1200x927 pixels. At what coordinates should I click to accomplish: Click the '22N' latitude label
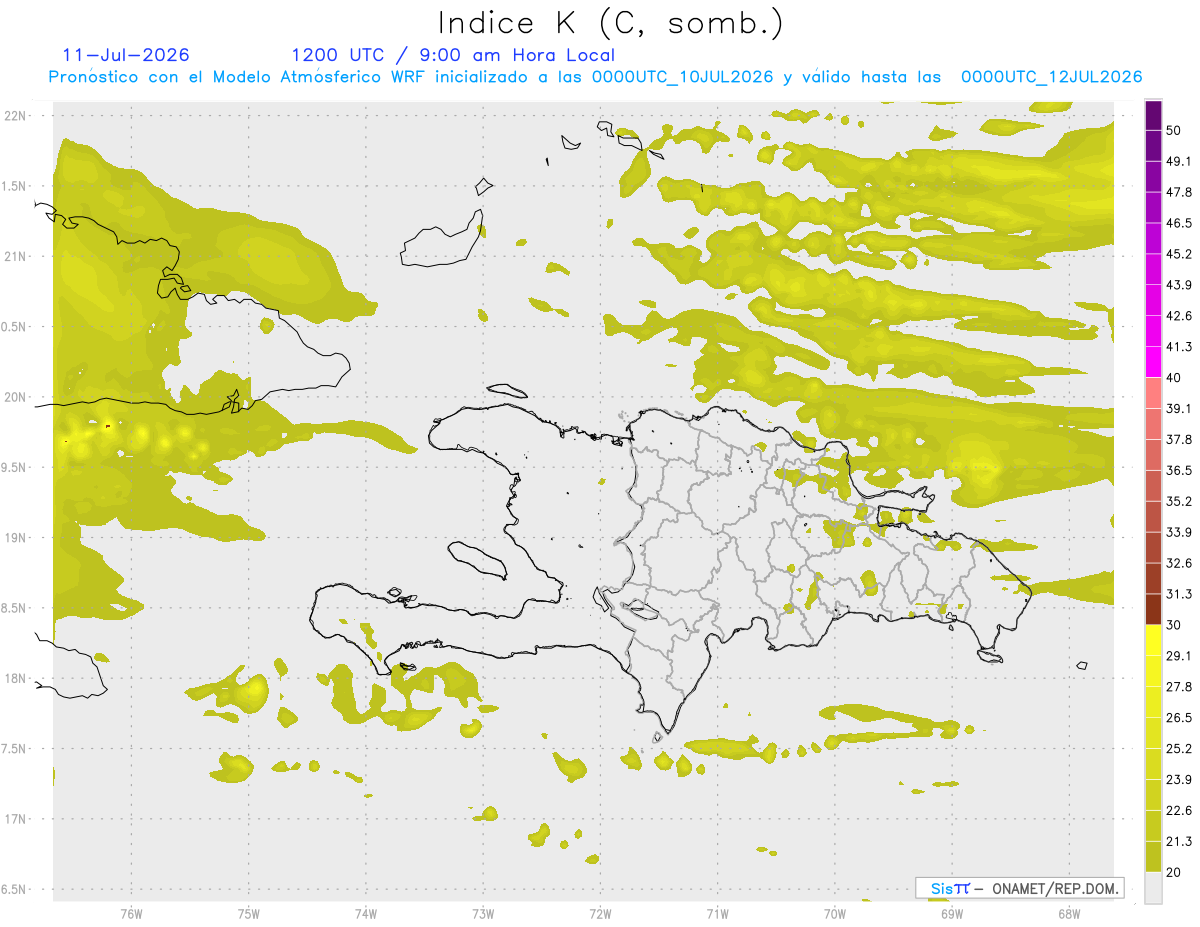coord(16,116)
